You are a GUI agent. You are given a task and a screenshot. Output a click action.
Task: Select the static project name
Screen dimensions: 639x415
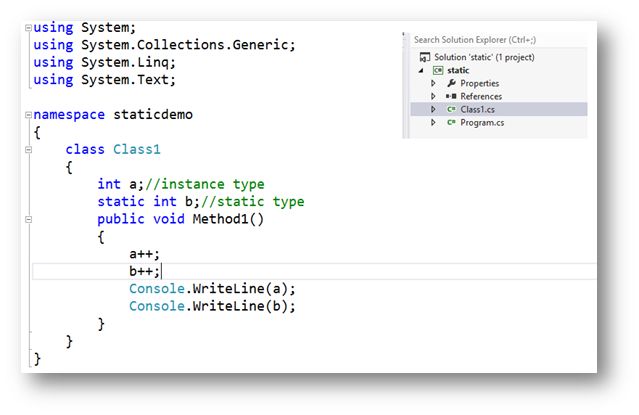tap(458, 71)
